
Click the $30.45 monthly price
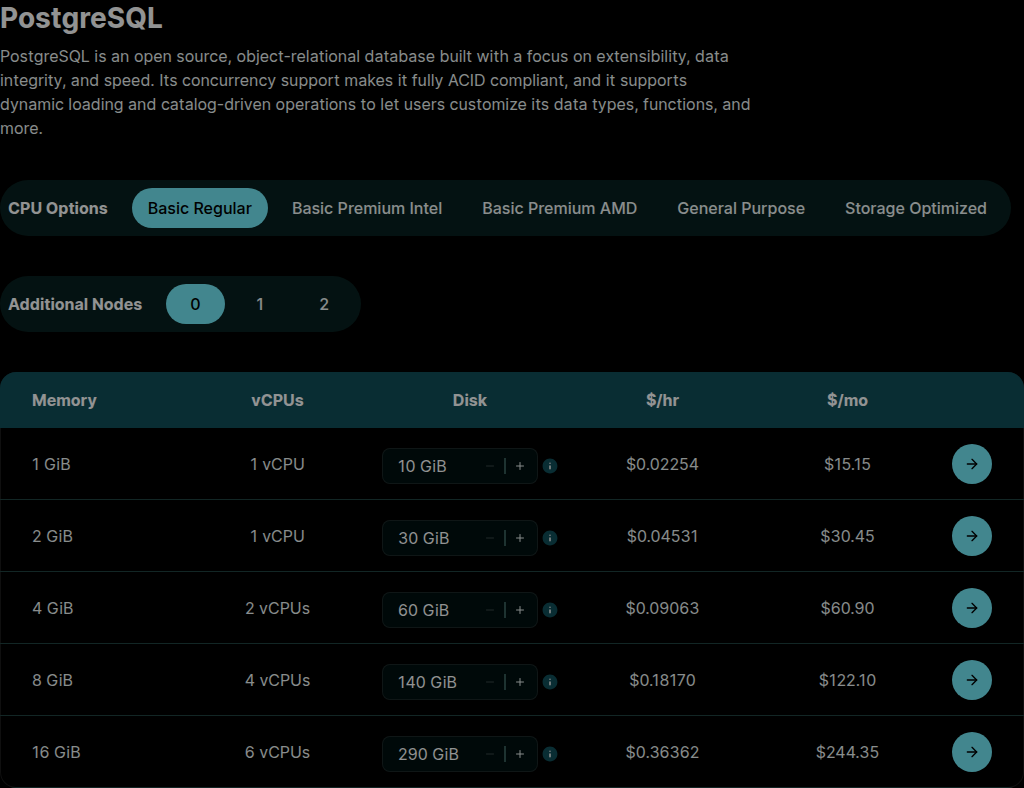[847, 536]
